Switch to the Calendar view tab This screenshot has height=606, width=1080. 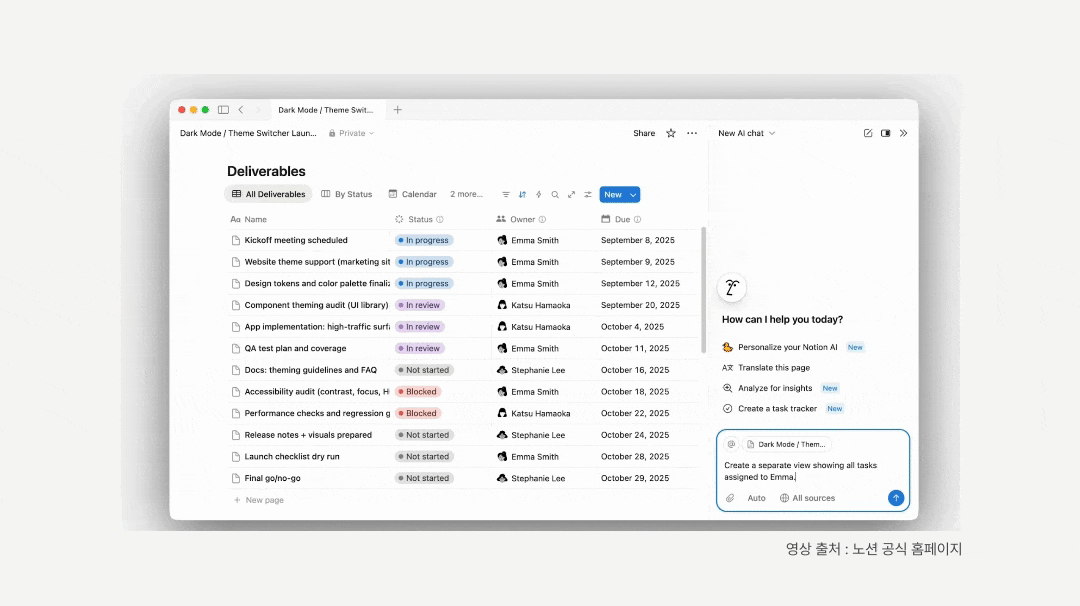pyautogui.click(x=412, y=195)
